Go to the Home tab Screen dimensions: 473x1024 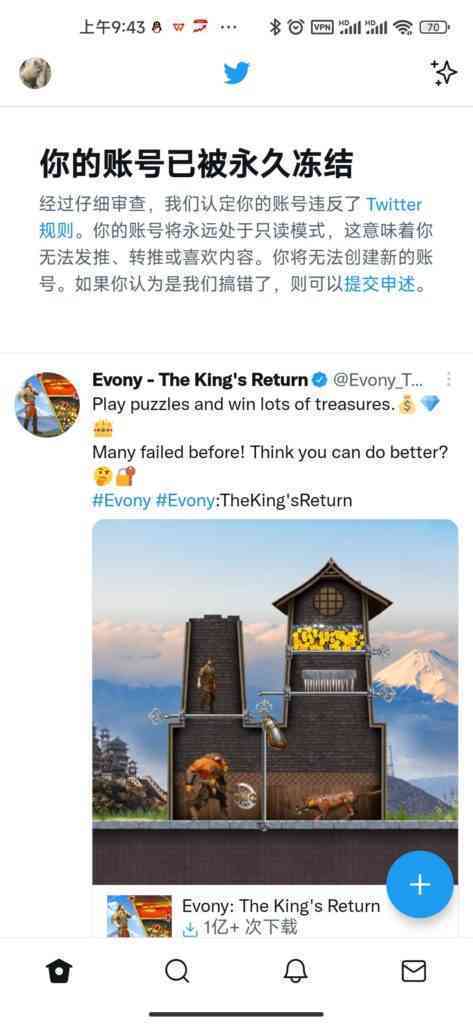[59, 971]
